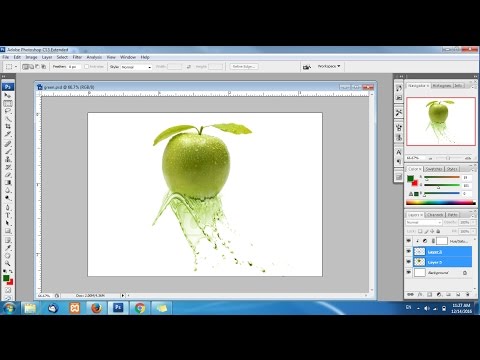Select the Zoom tool in toolbox

pos(8,263)
